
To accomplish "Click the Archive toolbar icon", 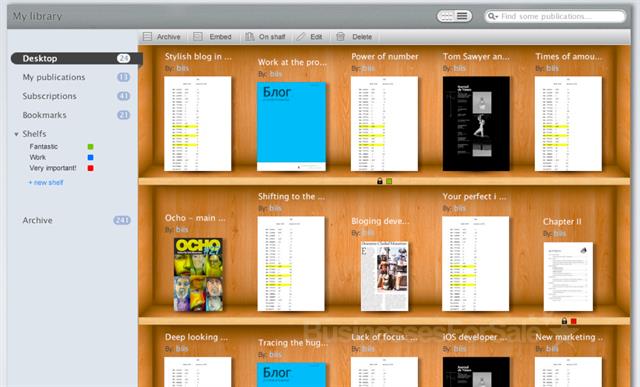I will tap(147, 37).
